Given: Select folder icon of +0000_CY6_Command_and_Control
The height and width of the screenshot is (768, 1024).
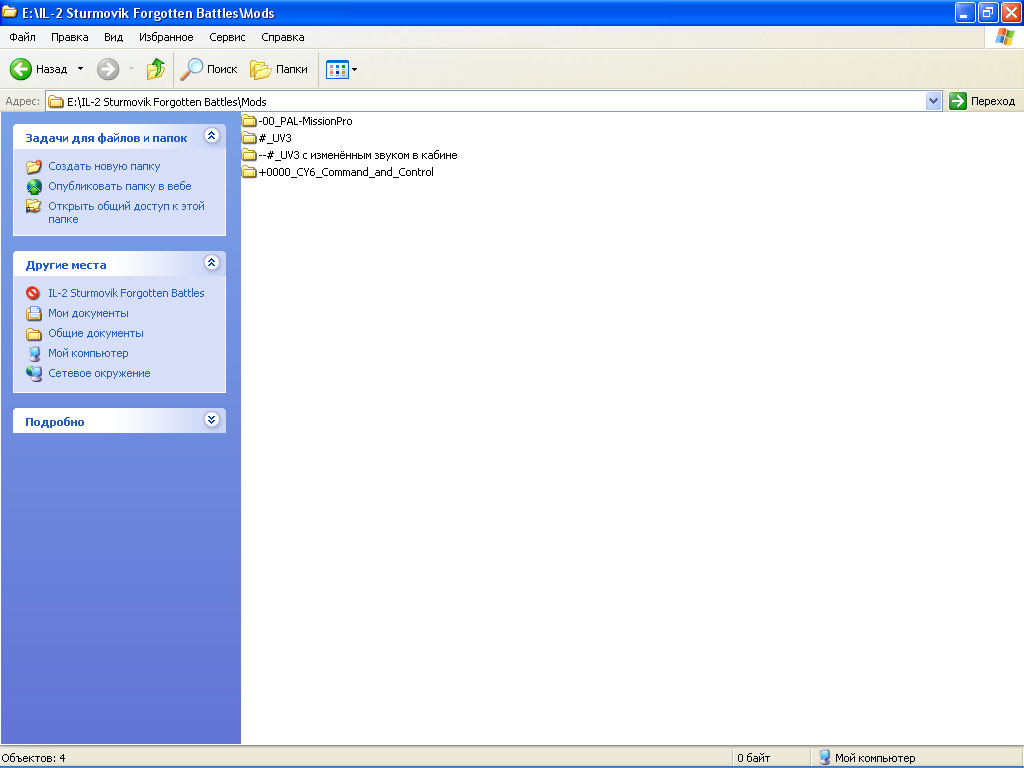Looking at the screenshot, I should pos(249,172).
